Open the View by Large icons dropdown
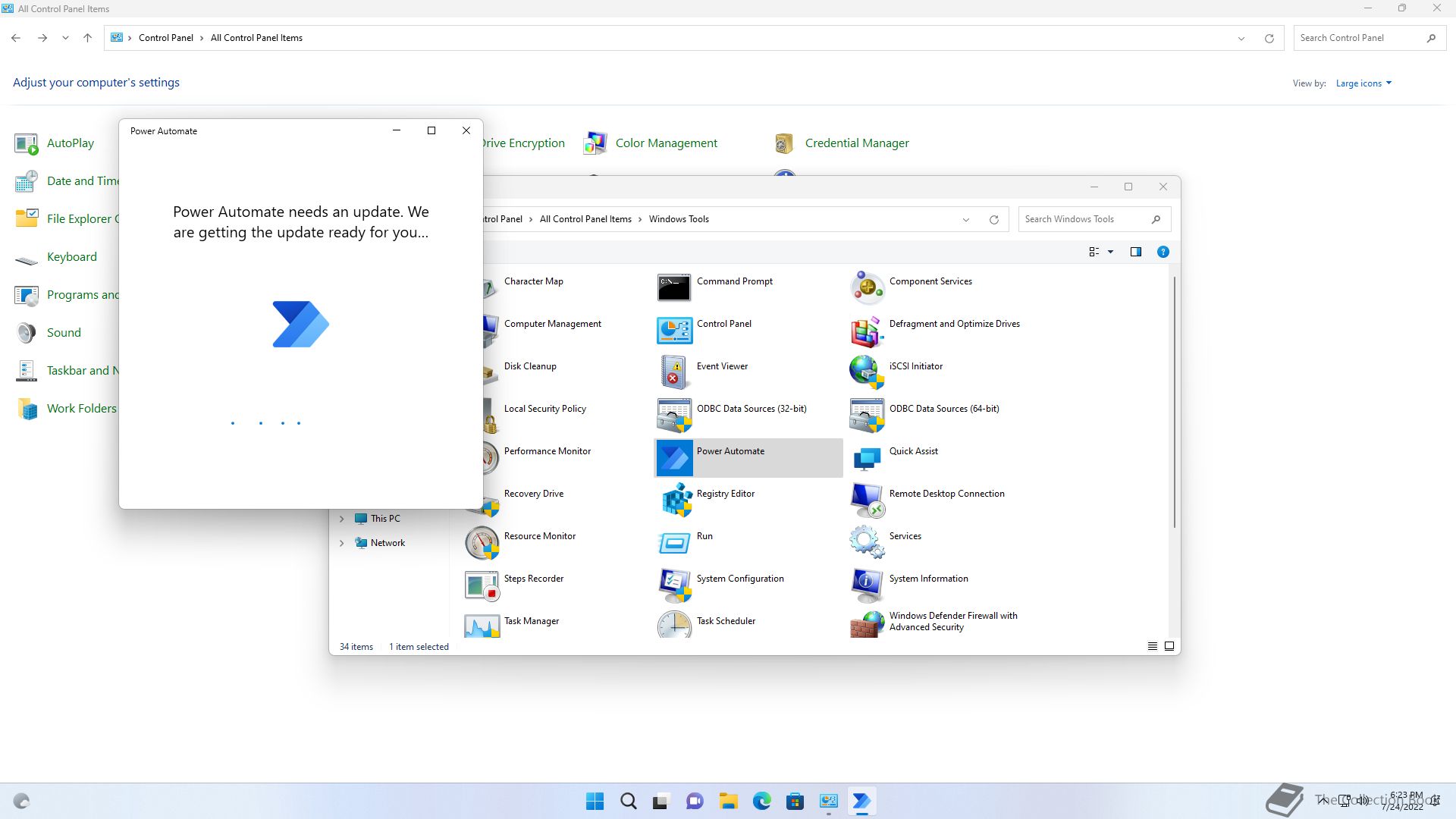This screenshot has width=1456, height=819. (1363, 83)
